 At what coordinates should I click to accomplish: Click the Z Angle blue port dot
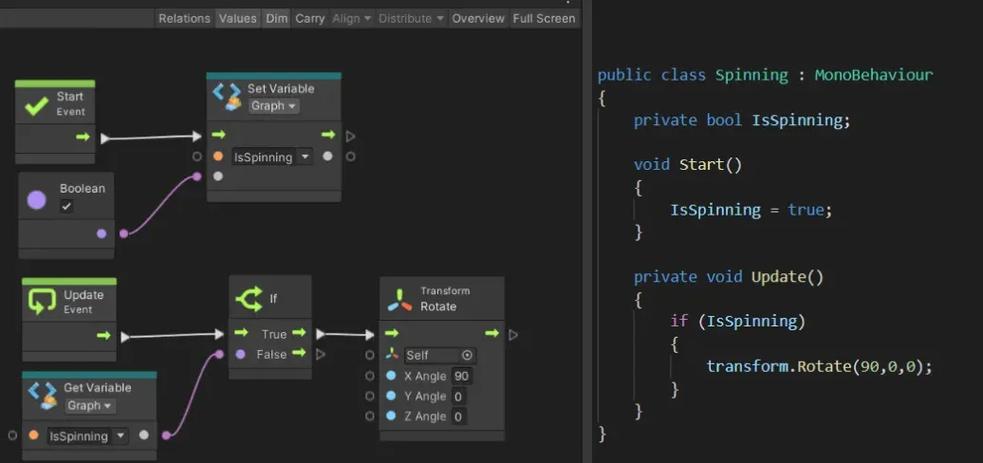[x=391, y=415]
